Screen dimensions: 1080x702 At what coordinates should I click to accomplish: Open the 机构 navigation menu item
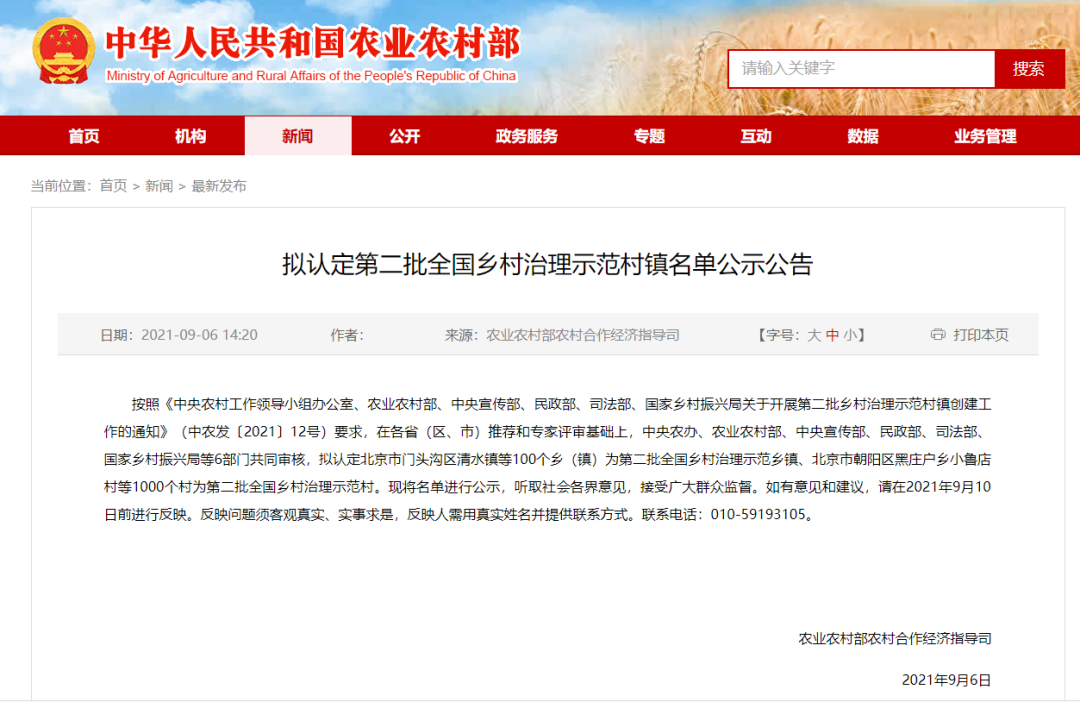191,136
